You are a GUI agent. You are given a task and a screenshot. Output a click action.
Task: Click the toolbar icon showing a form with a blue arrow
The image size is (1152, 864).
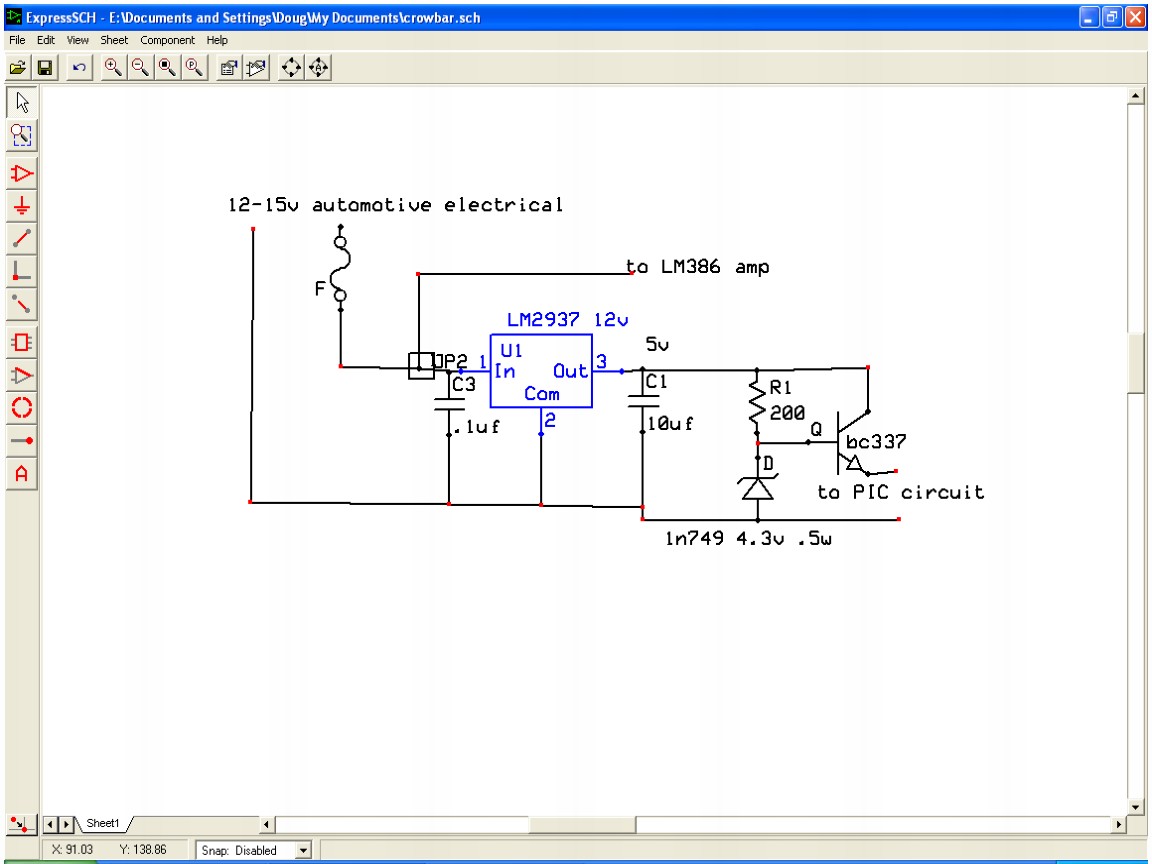[229, 68]
